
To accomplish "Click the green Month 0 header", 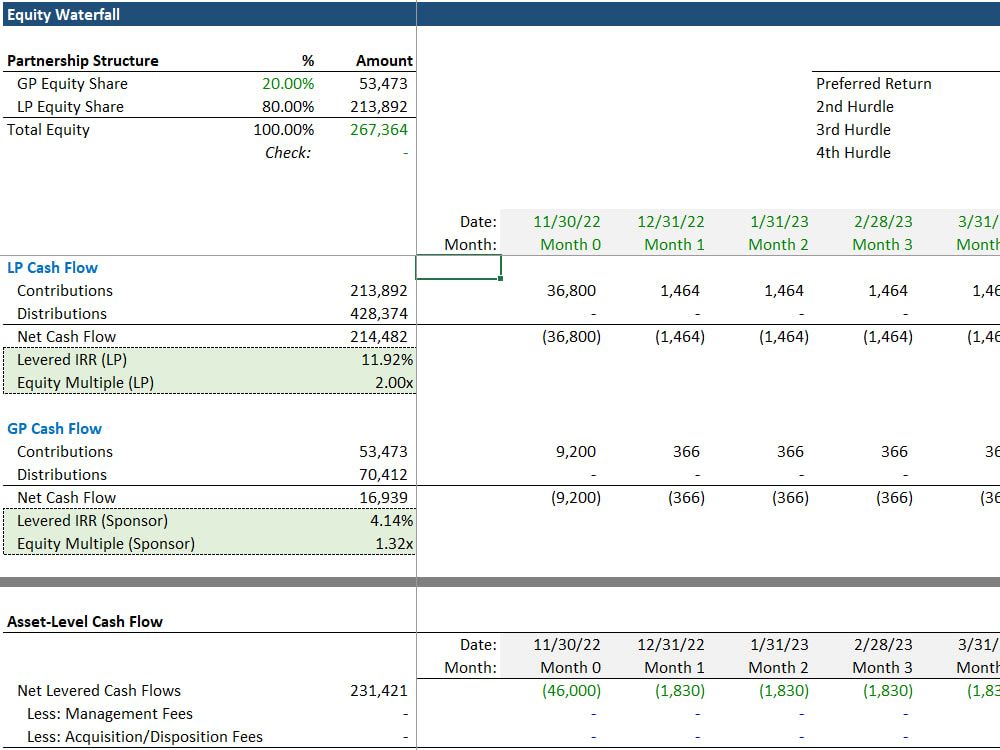I will tap(570, 244).
